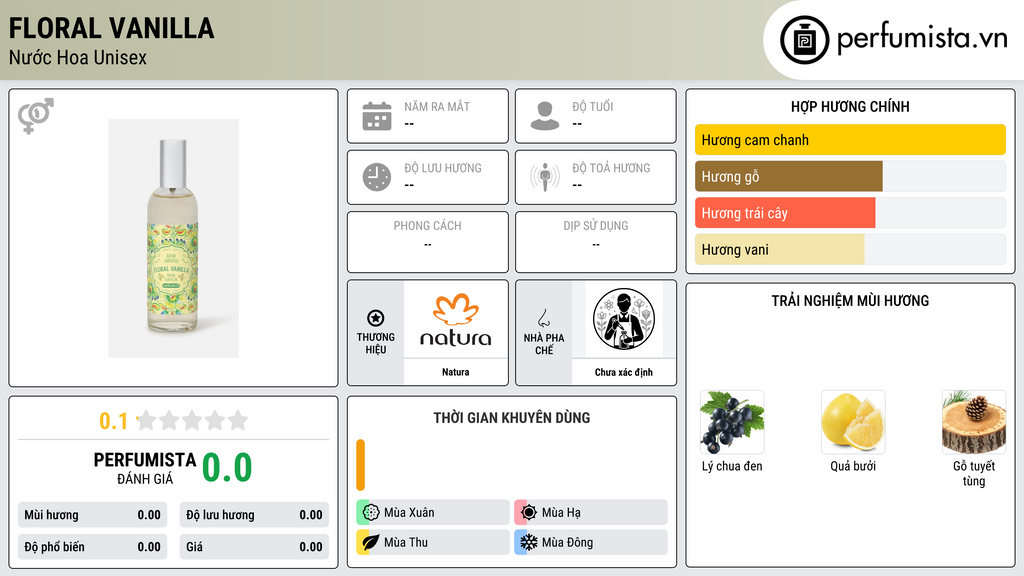
Task: Click the ĐỘ TUỔI label
Action: click(593, 106)
